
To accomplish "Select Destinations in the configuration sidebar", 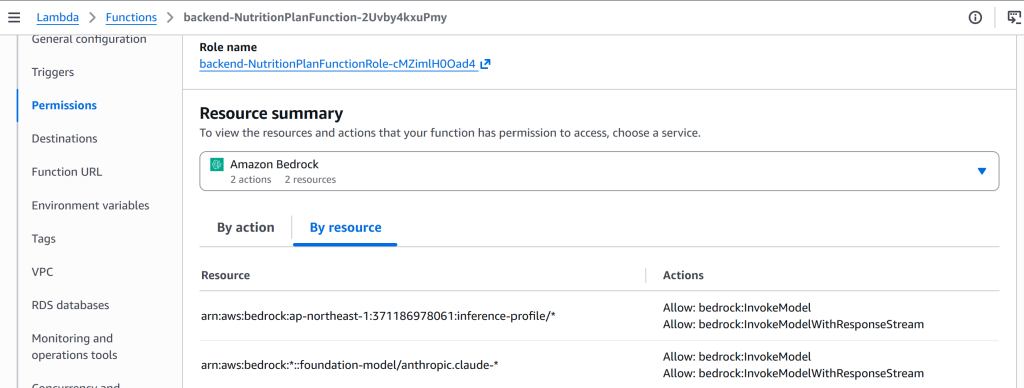I will (65, 138).
